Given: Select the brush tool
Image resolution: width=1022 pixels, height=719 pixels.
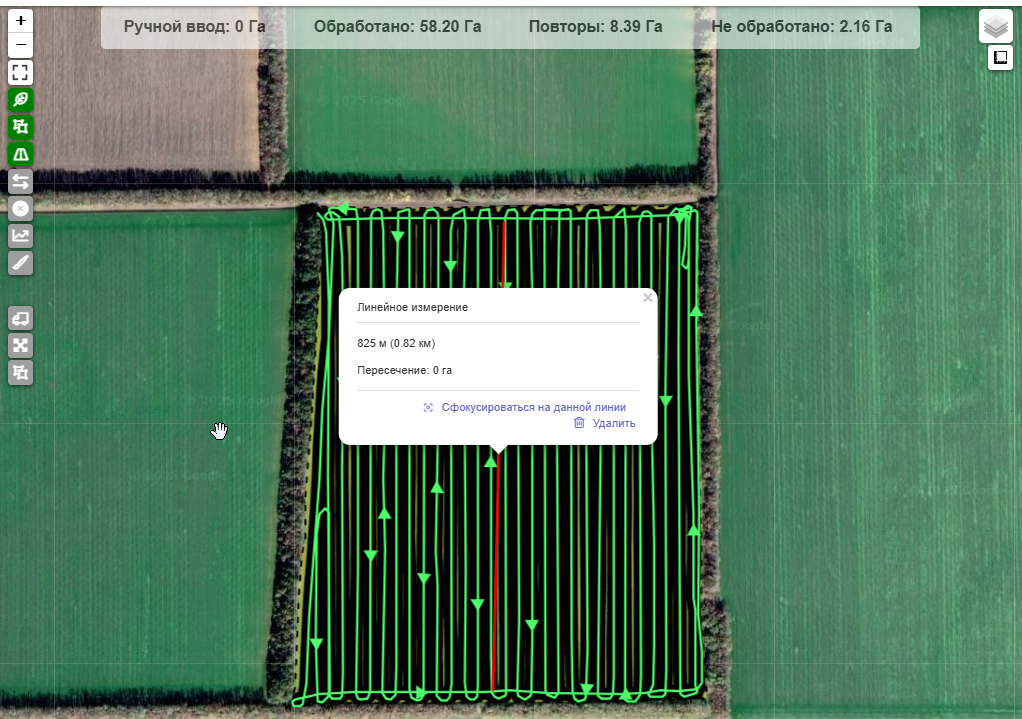Looking at the screenshot, I should click(x=21, y=263).
